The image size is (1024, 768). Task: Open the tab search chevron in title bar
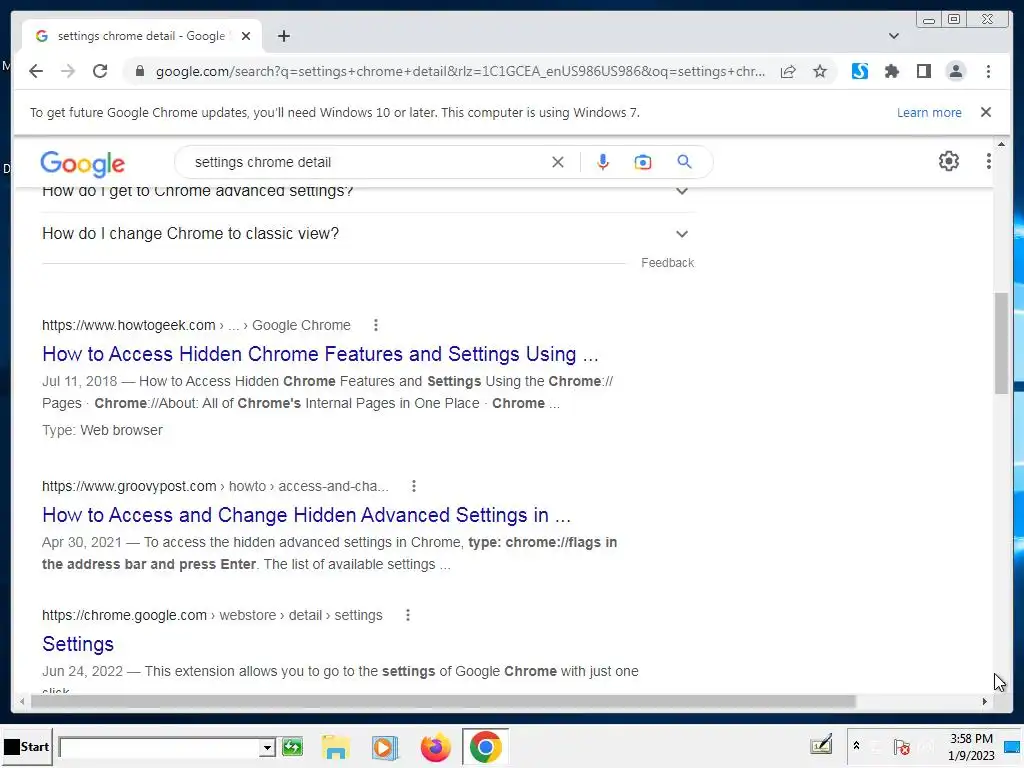click(894, 36)
